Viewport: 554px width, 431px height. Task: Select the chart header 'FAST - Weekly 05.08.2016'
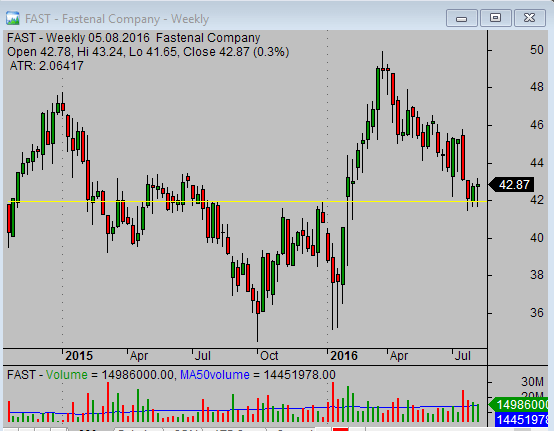coord(78,38)
